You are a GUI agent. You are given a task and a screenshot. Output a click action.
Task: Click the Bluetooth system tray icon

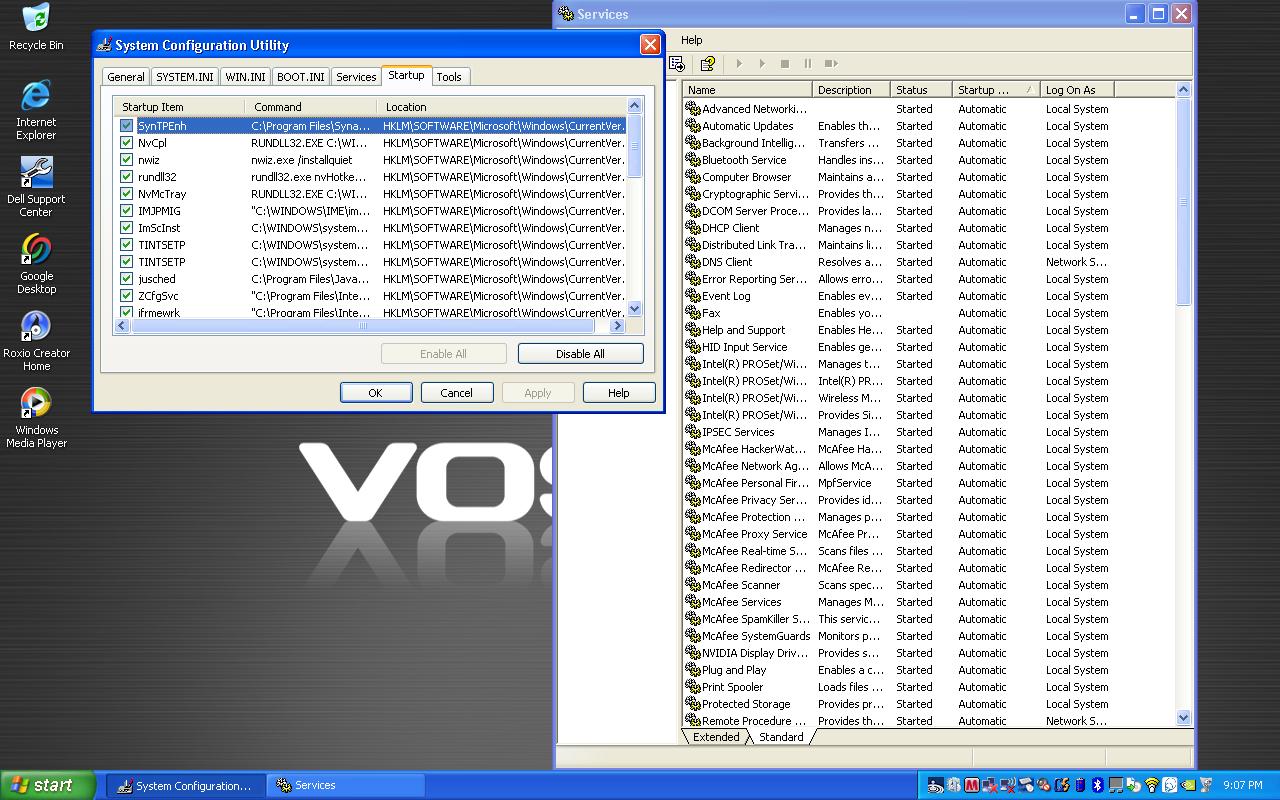[x=1097, y=786]
